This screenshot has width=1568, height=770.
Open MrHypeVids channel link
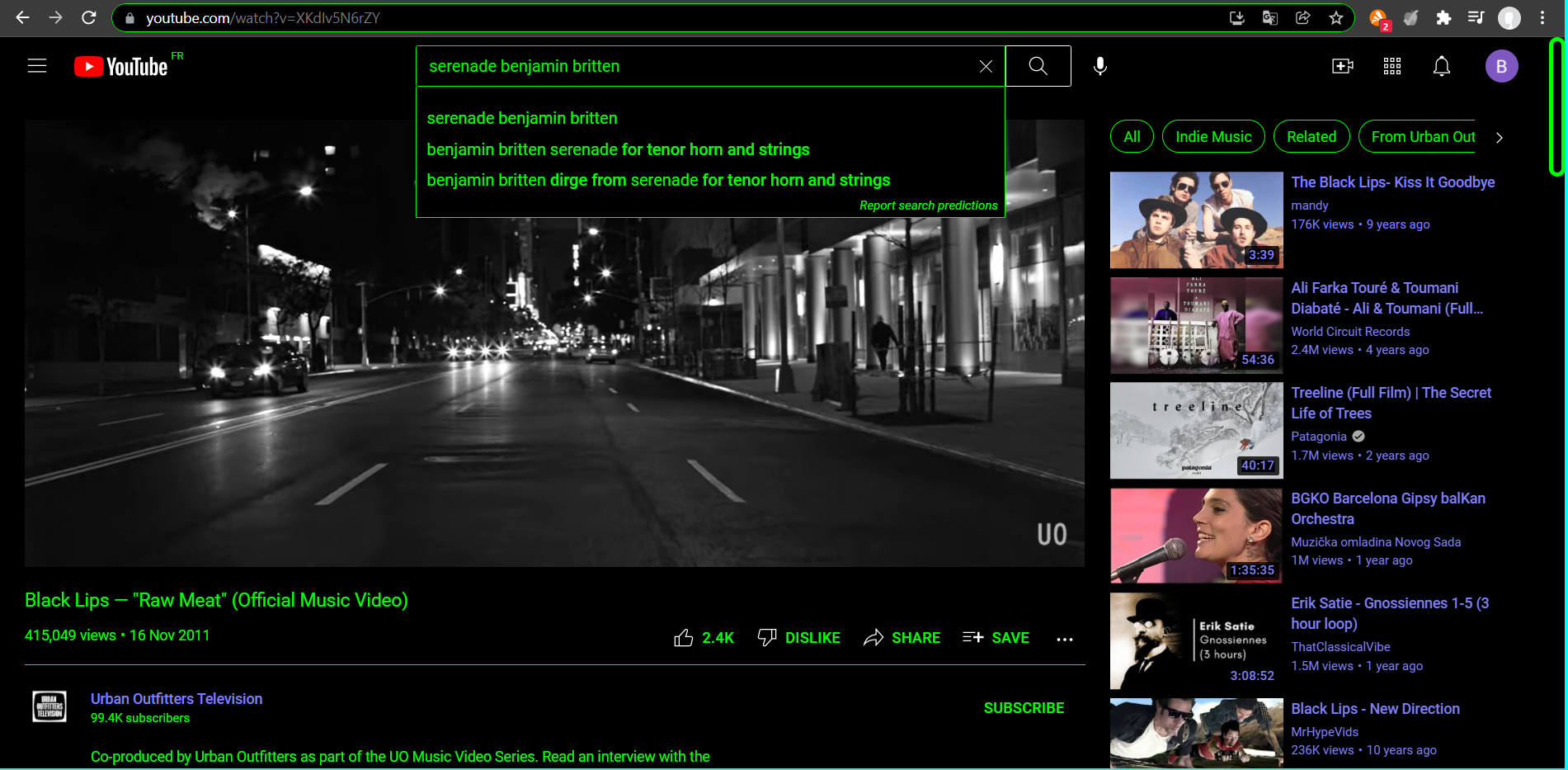point(1325,732)
